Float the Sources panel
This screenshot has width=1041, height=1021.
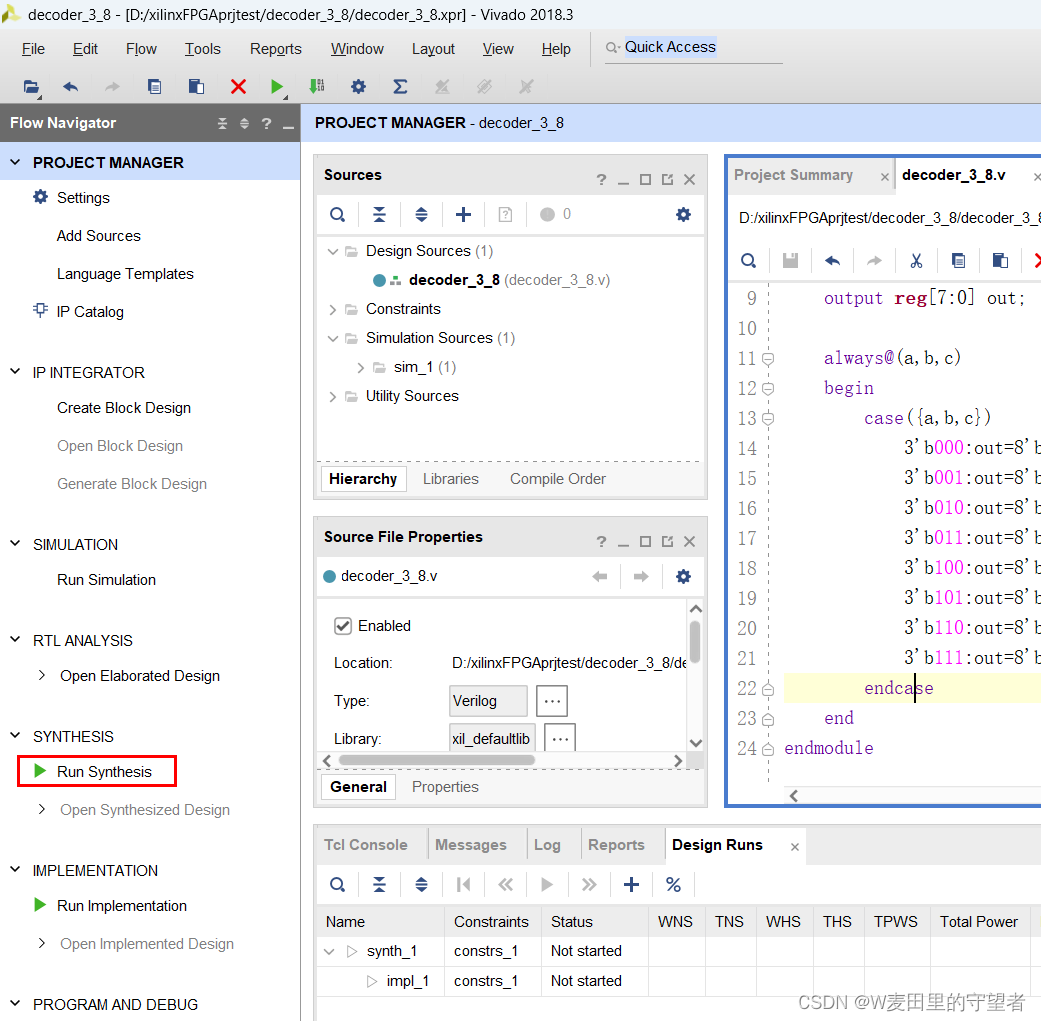(667, 179)
